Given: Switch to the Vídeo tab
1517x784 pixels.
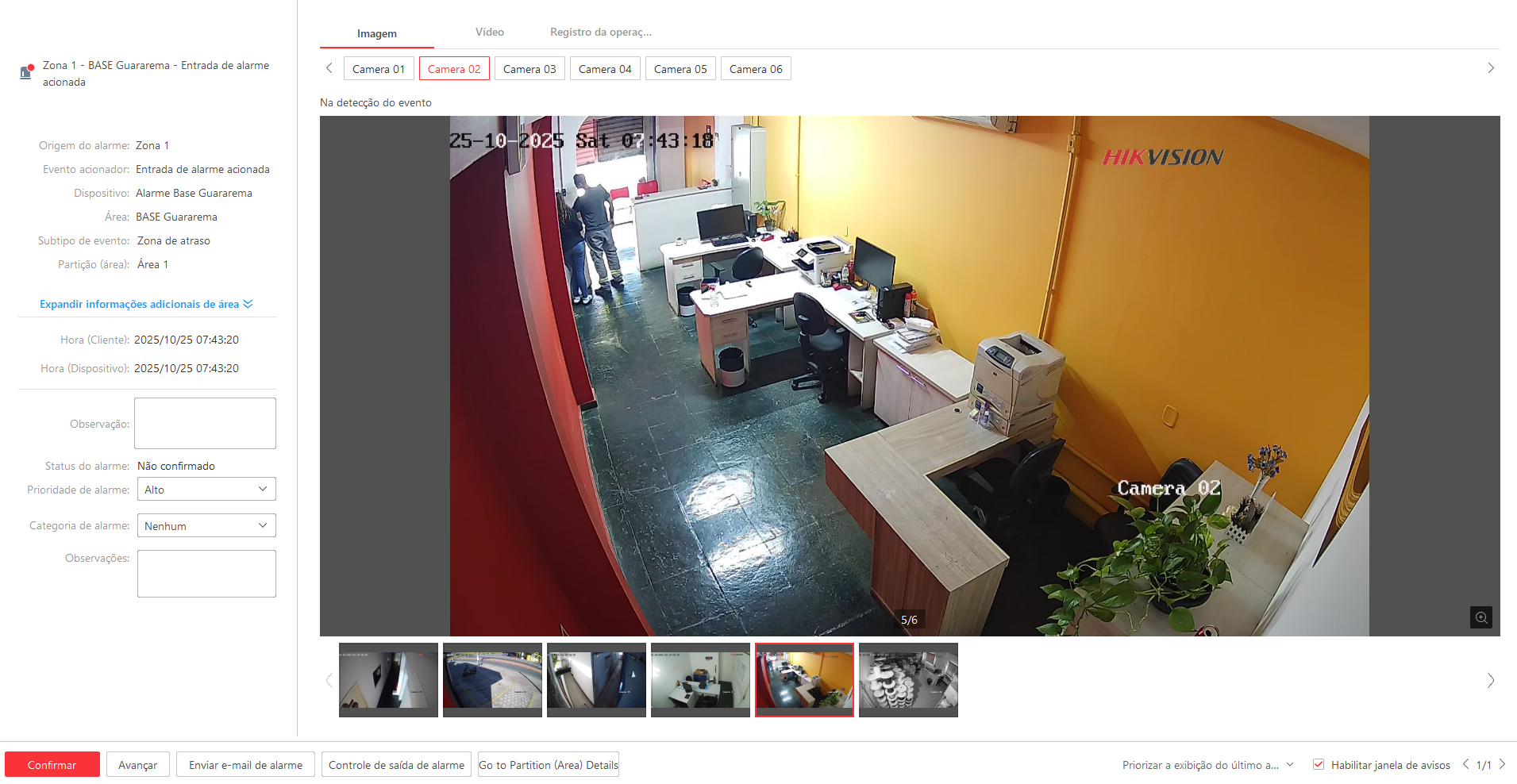Looking at the screenshot, I should coord(489,33).
